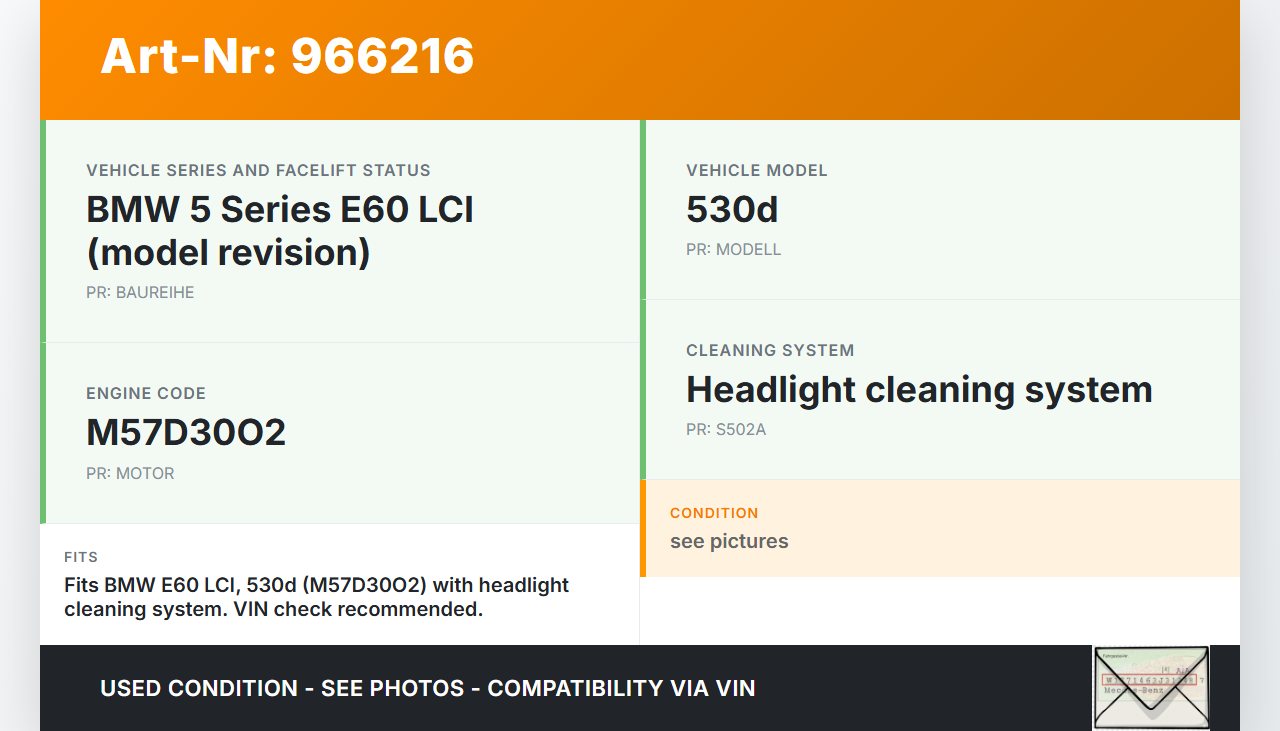Click the orange Condition label

tap(714, 513)
